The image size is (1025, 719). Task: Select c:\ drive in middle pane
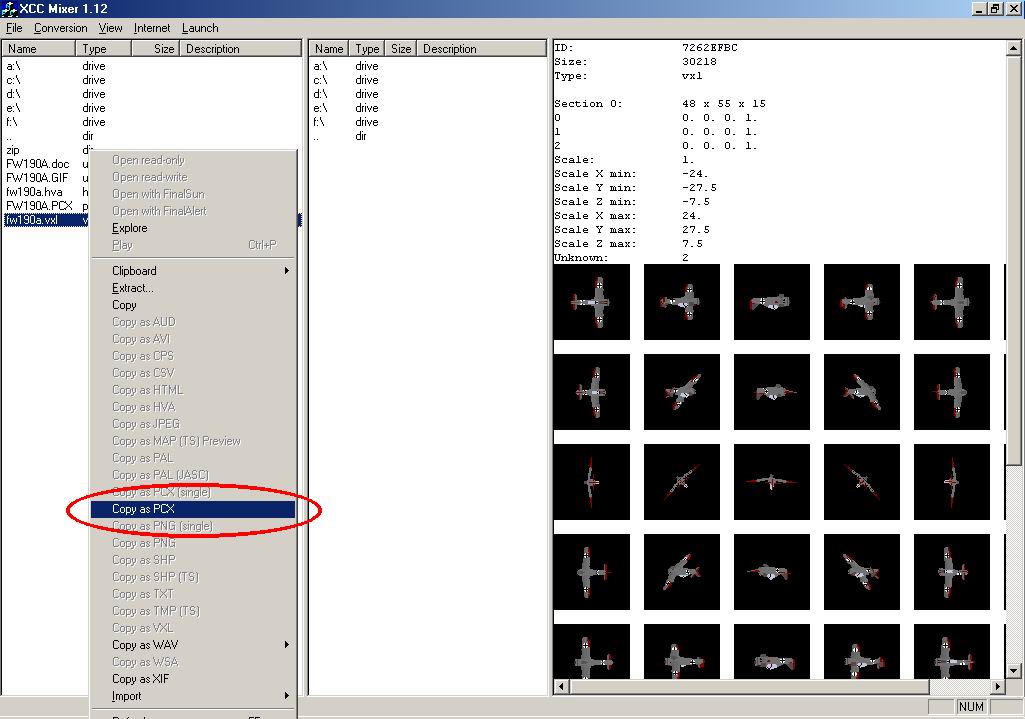pyautogui.click(x=320, y=80)
